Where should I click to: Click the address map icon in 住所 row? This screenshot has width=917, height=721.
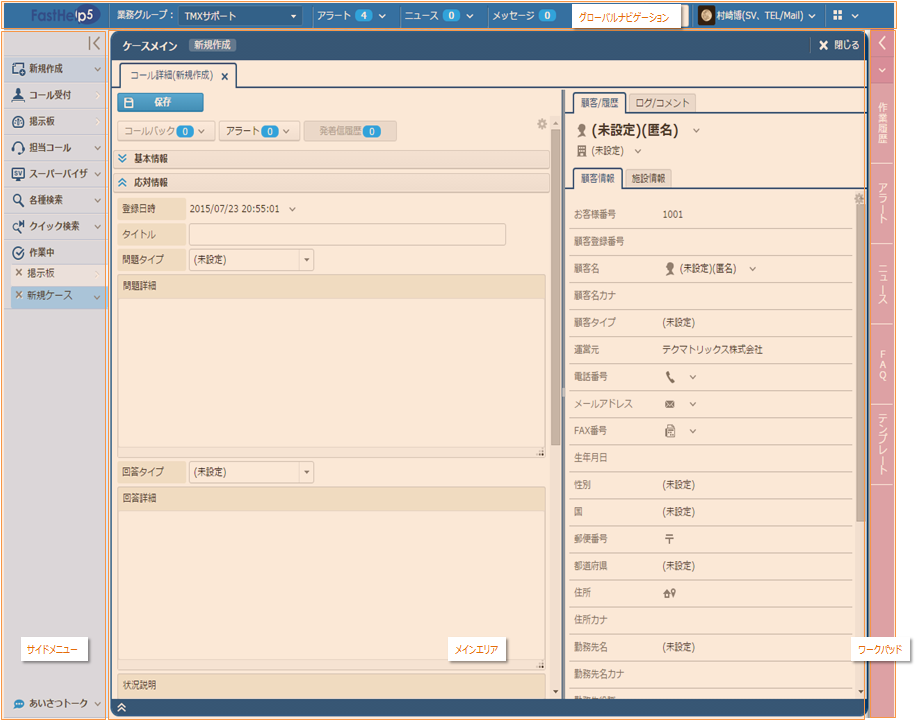coord(670,593)
